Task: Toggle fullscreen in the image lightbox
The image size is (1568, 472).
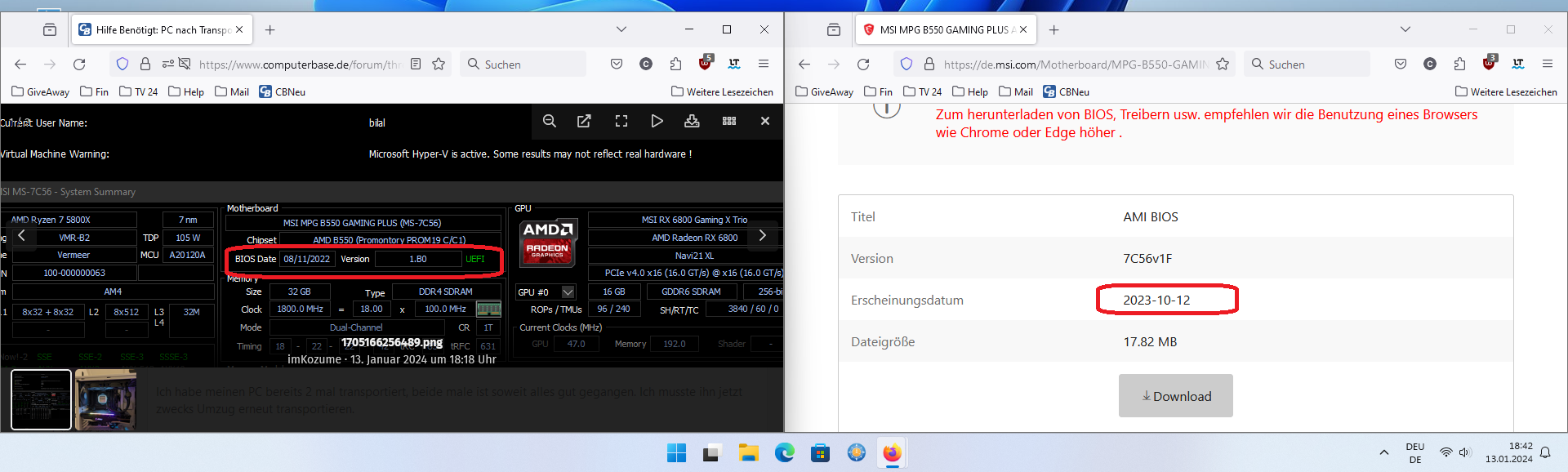Action: click(621, 121)
